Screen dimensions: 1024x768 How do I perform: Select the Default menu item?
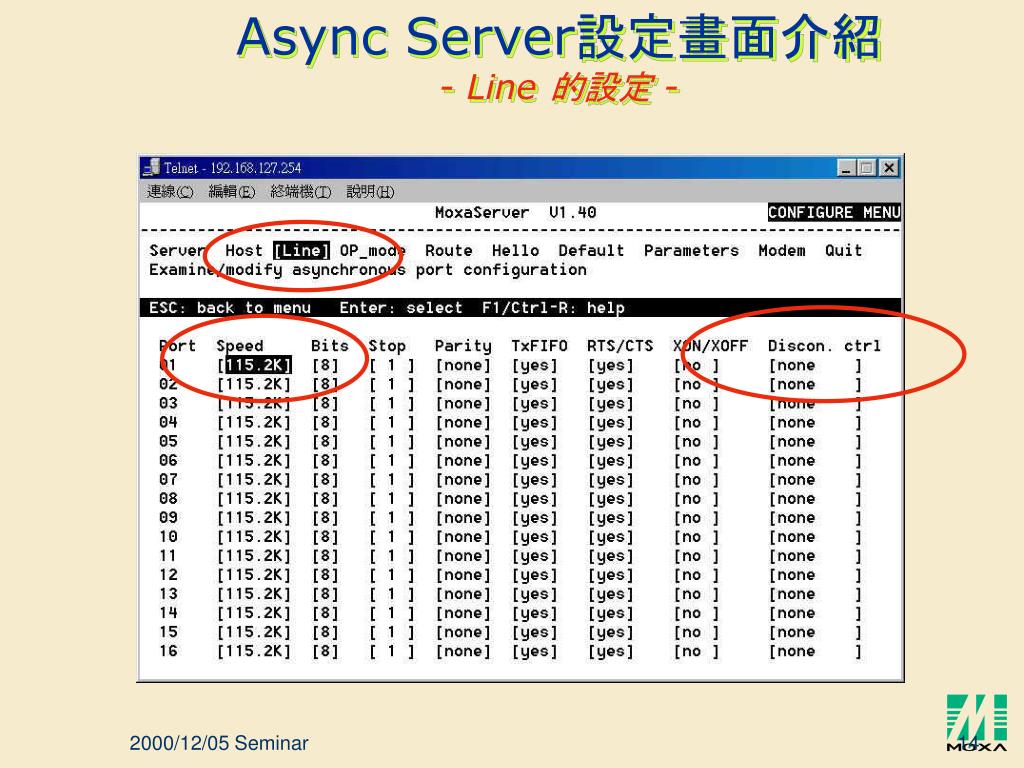pos(591,251)
